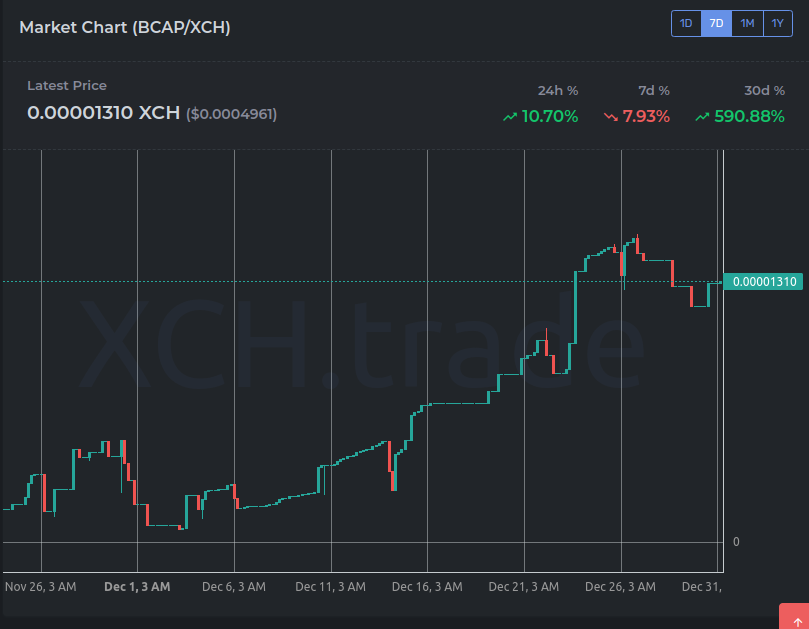
Task: Click the red 7d downtrend arrow icon
Action: [612, 116]
